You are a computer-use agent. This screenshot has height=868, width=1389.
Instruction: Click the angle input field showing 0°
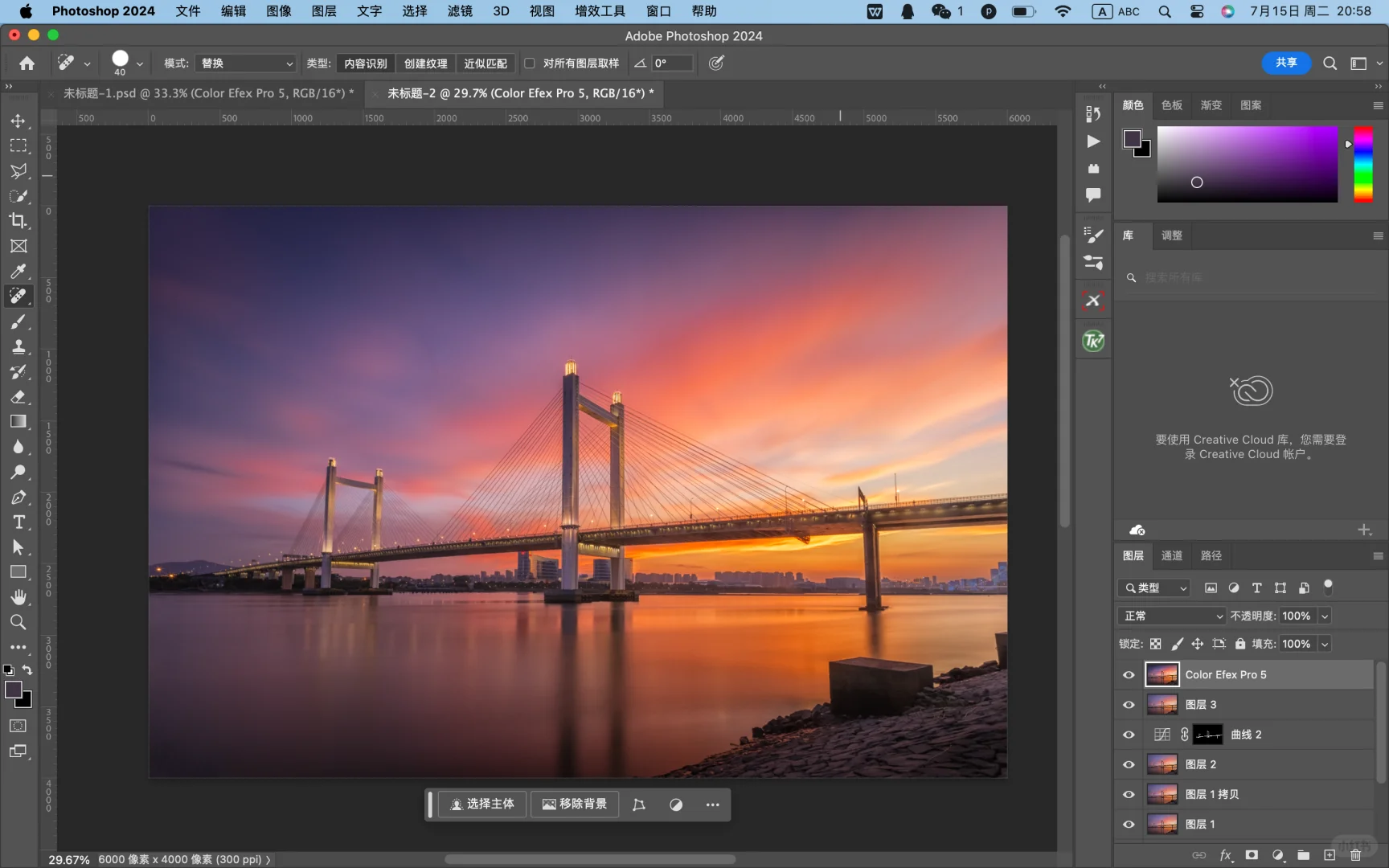[x=672, y=63]
